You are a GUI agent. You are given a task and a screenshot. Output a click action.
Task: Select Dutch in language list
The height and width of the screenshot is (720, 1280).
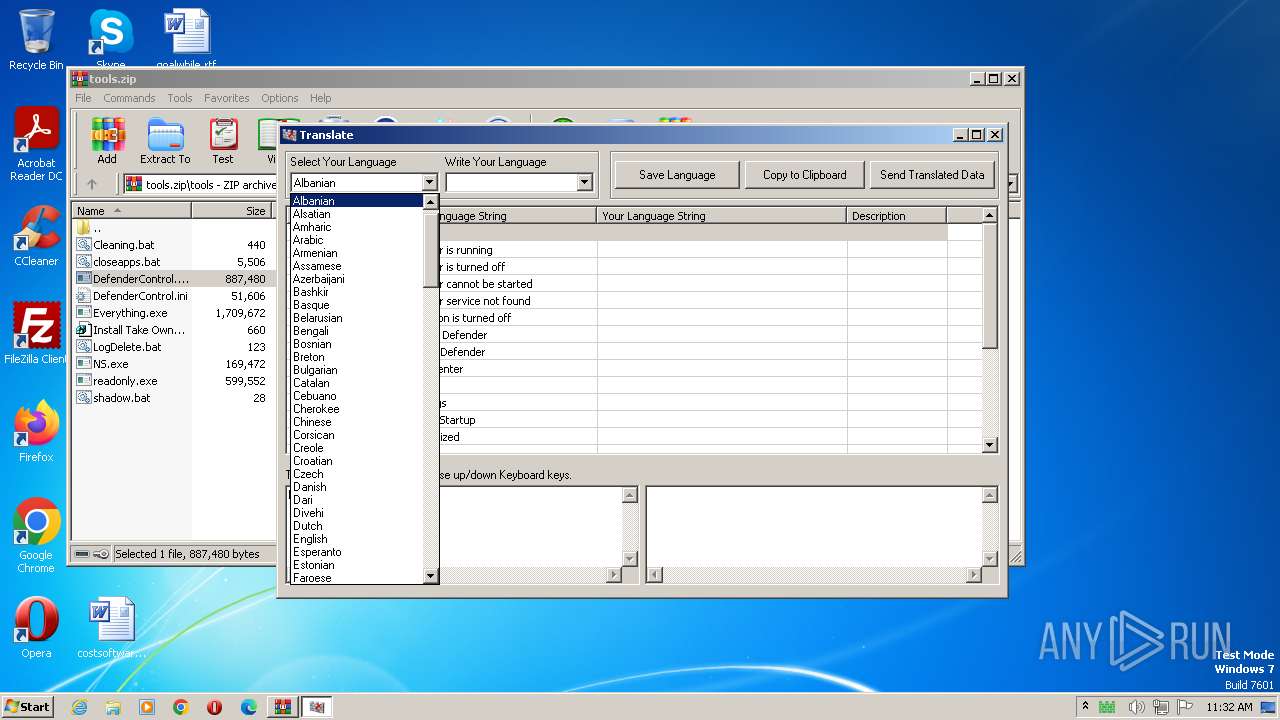point(357,526)
